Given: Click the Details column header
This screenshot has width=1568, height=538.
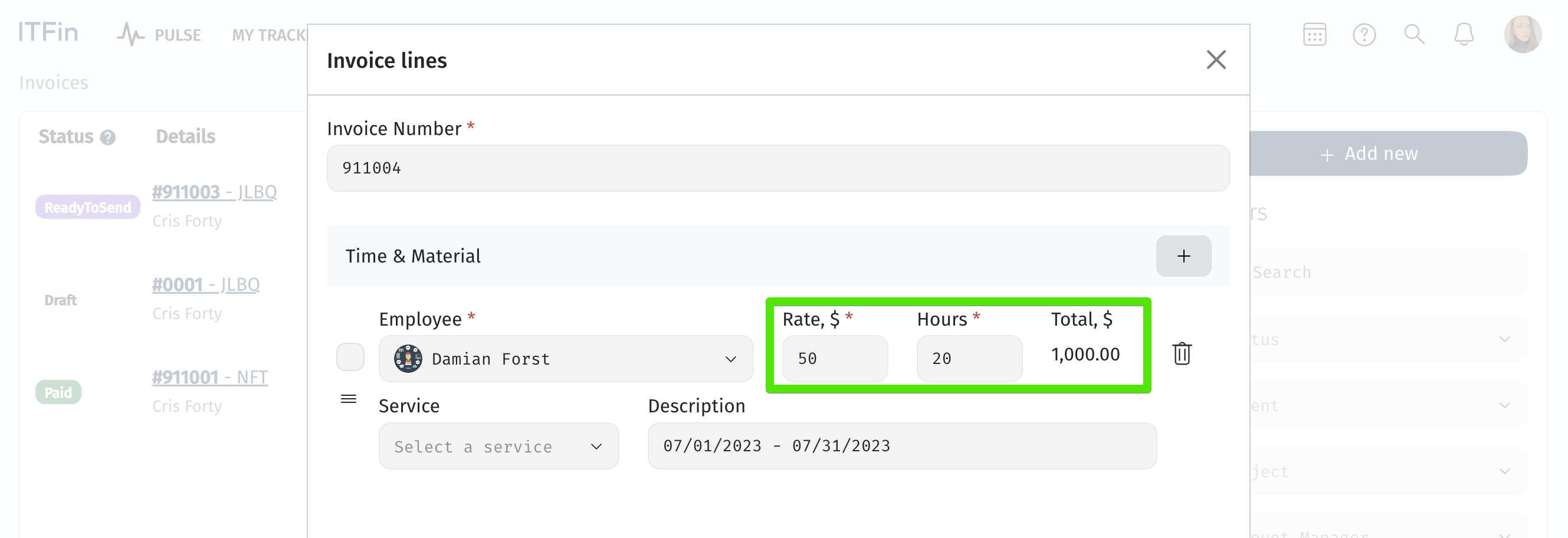Looking at the screenshot, I should [x=185, y=136].
